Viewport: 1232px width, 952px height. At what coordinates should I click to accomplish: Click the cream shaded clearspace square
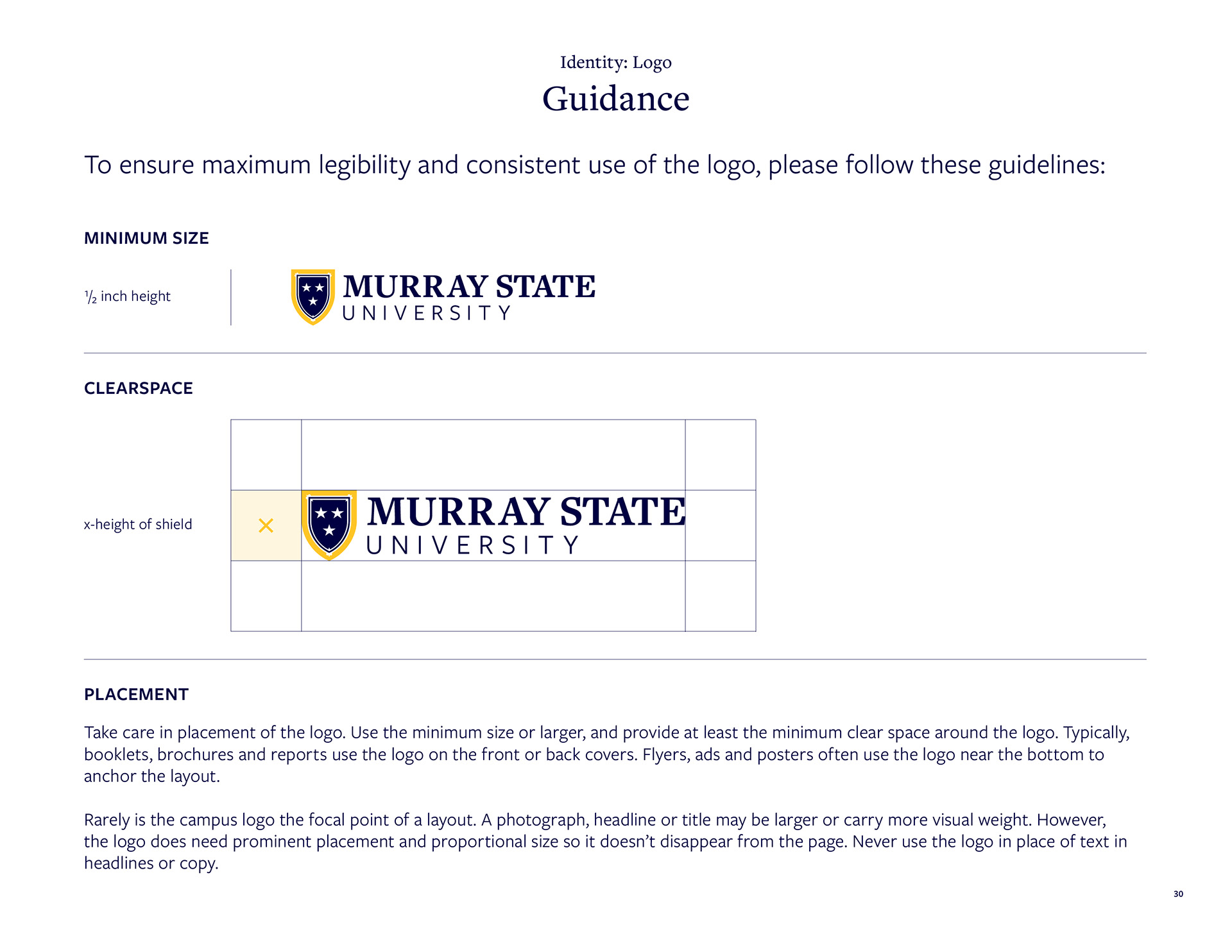click(266, 525)
